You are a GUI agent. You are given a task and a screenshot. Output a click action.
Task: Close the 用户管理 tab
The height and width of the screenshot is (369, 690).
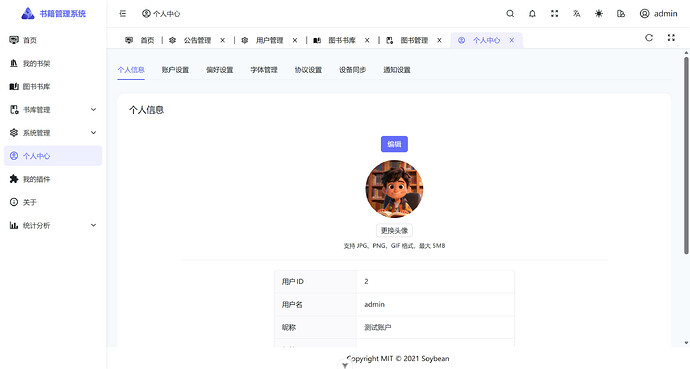point(295,40)
